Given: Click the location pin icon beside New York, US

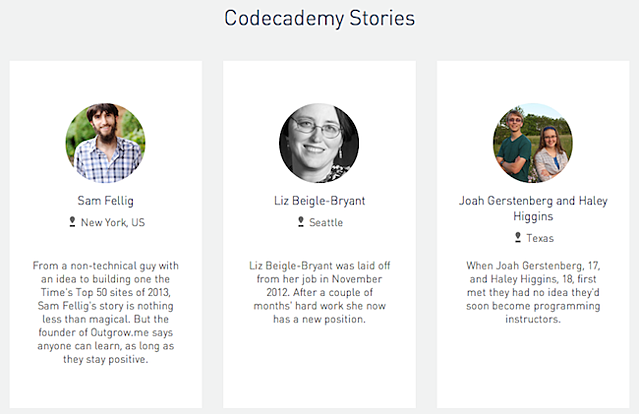Looking at the screenshot, I should 71,222.
